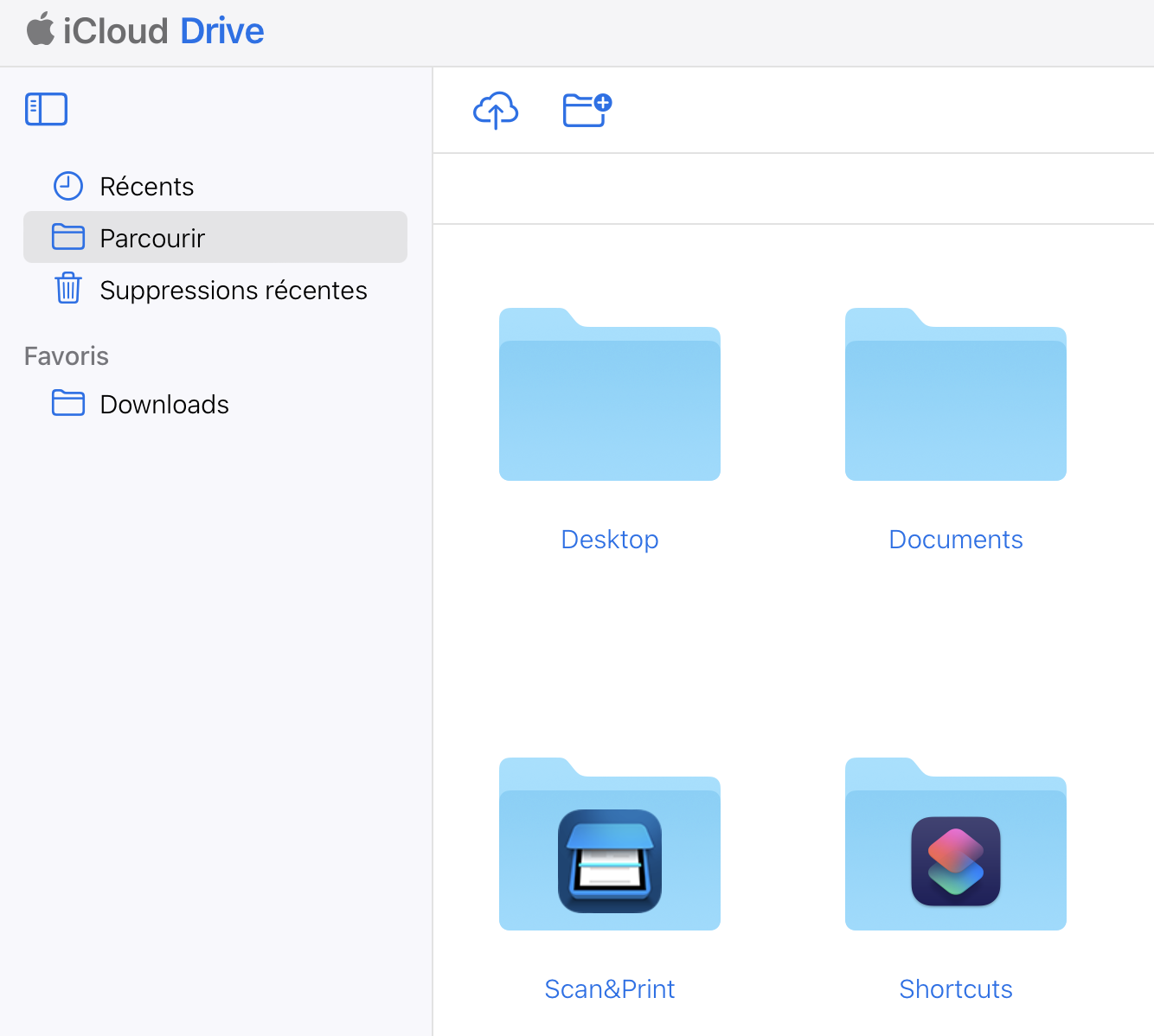The height and width of the screenshot is (1036, 1154).
Task: Click the folder icon beside Parcourir
Action: [68, 237]
